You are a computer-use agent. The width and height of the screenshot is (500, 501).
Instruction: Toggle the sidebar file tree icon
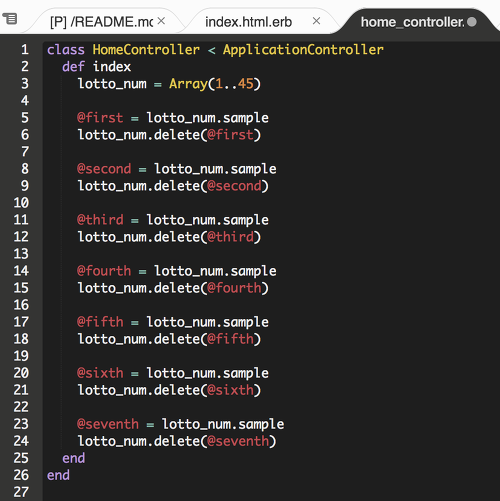10,19
